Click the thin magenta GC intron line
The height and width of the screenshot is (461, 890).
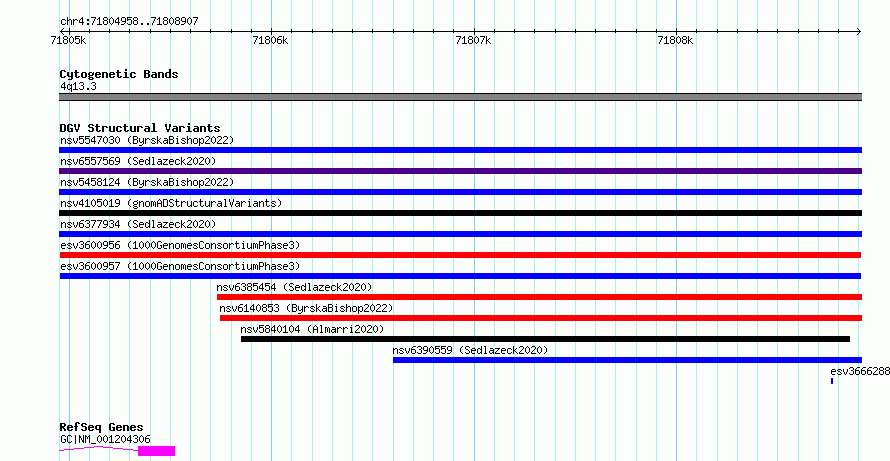tap(99, 449)
